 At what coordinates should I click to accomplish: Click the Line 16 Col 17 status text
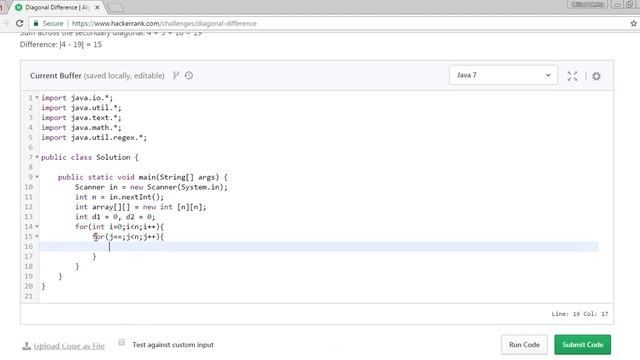[x=580, y=314]
